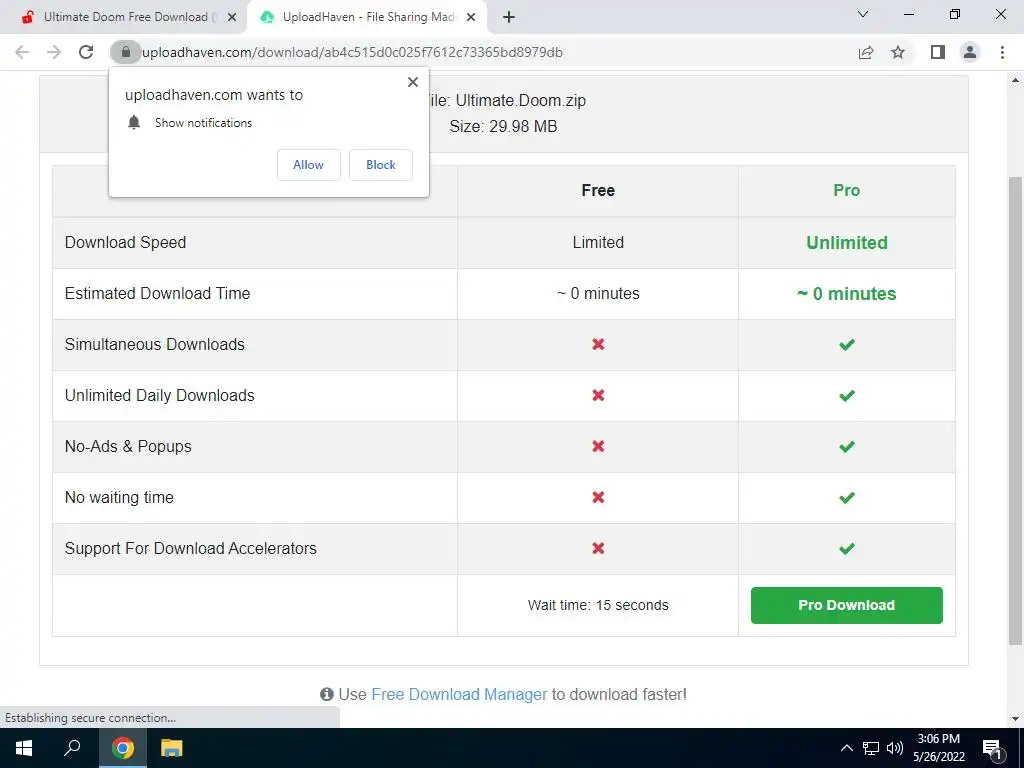Switch to Ultimate Doom Free Download tab

[x=123, y=18]
